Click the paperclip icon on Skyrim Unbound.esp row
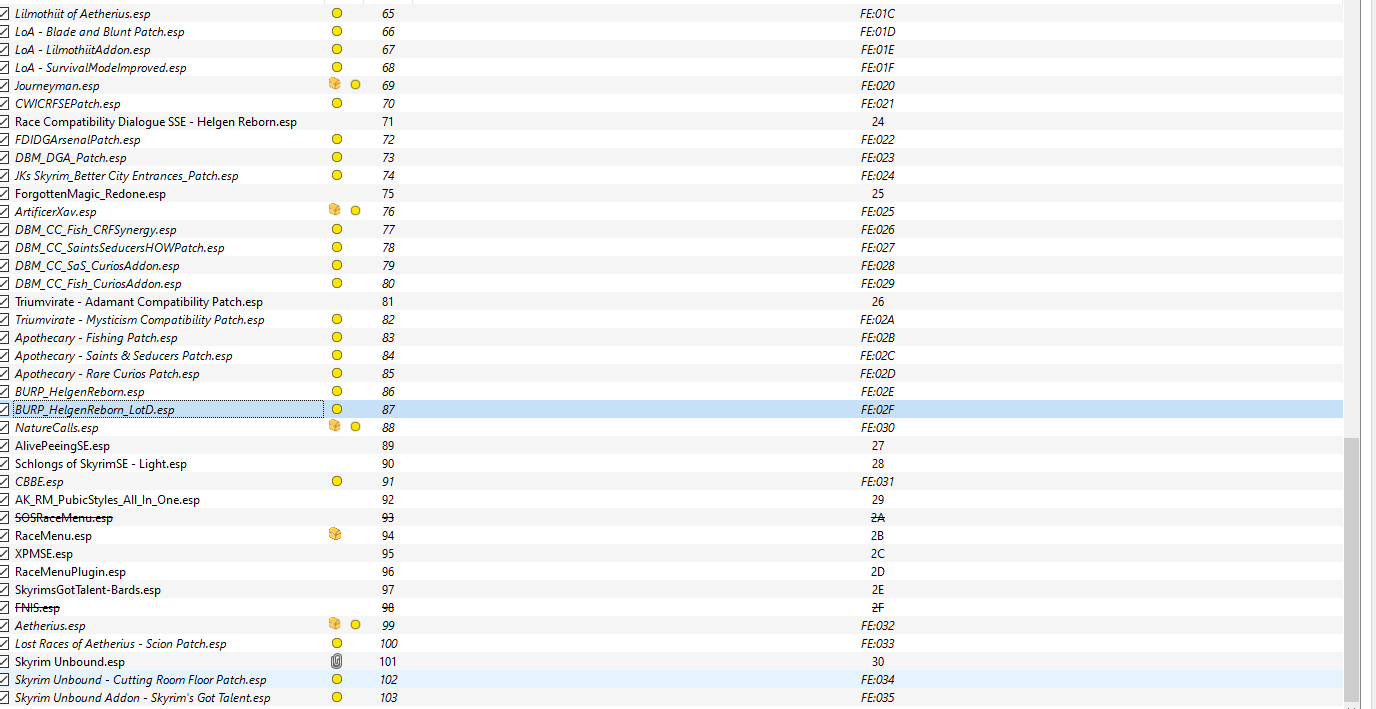Image resolution: width=1376 pixels, height=709 pixels. (336, 661)
